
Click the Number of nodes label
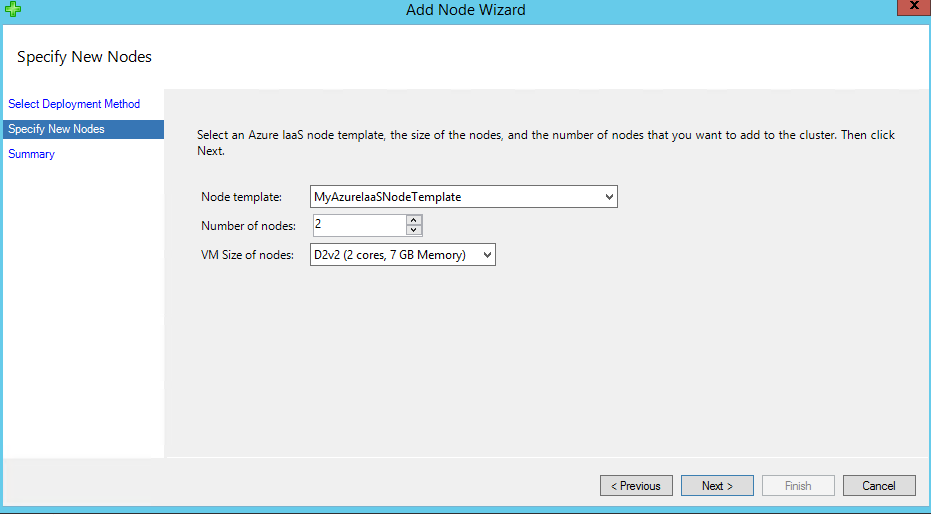click(x=248, y=226)
